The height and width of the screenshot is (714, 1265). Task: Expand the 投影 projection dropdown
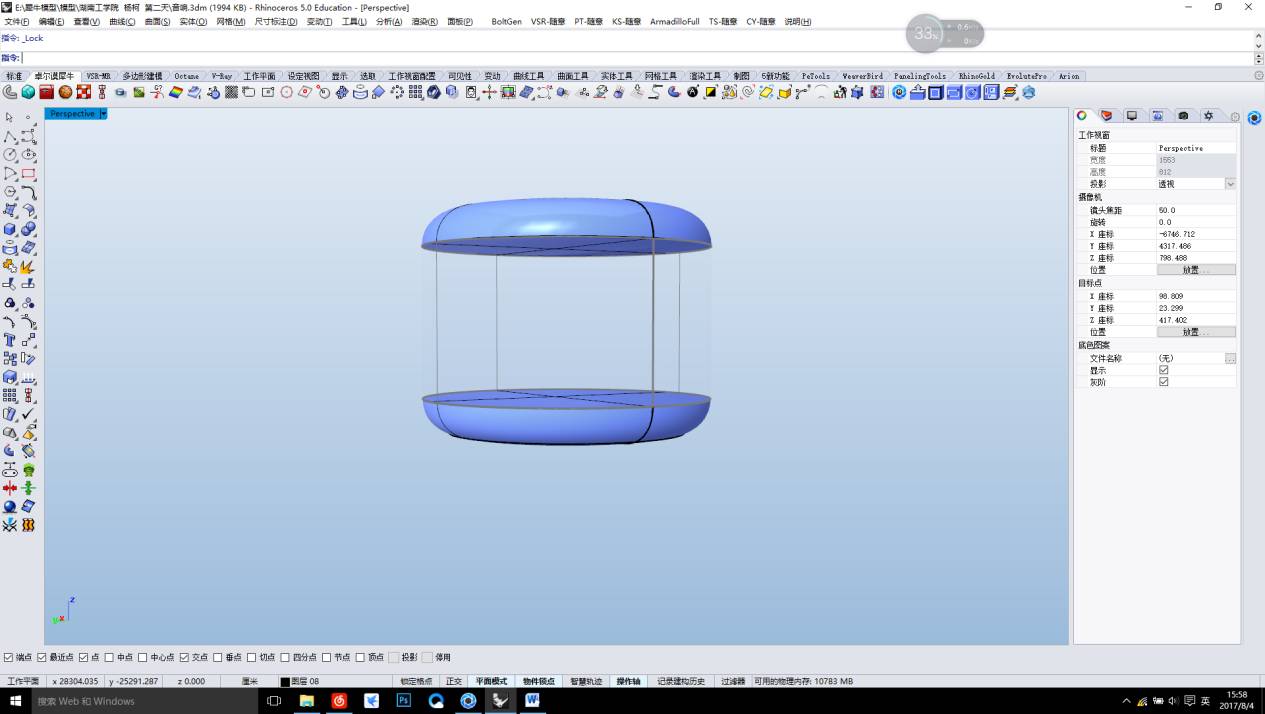(1230, 184)
